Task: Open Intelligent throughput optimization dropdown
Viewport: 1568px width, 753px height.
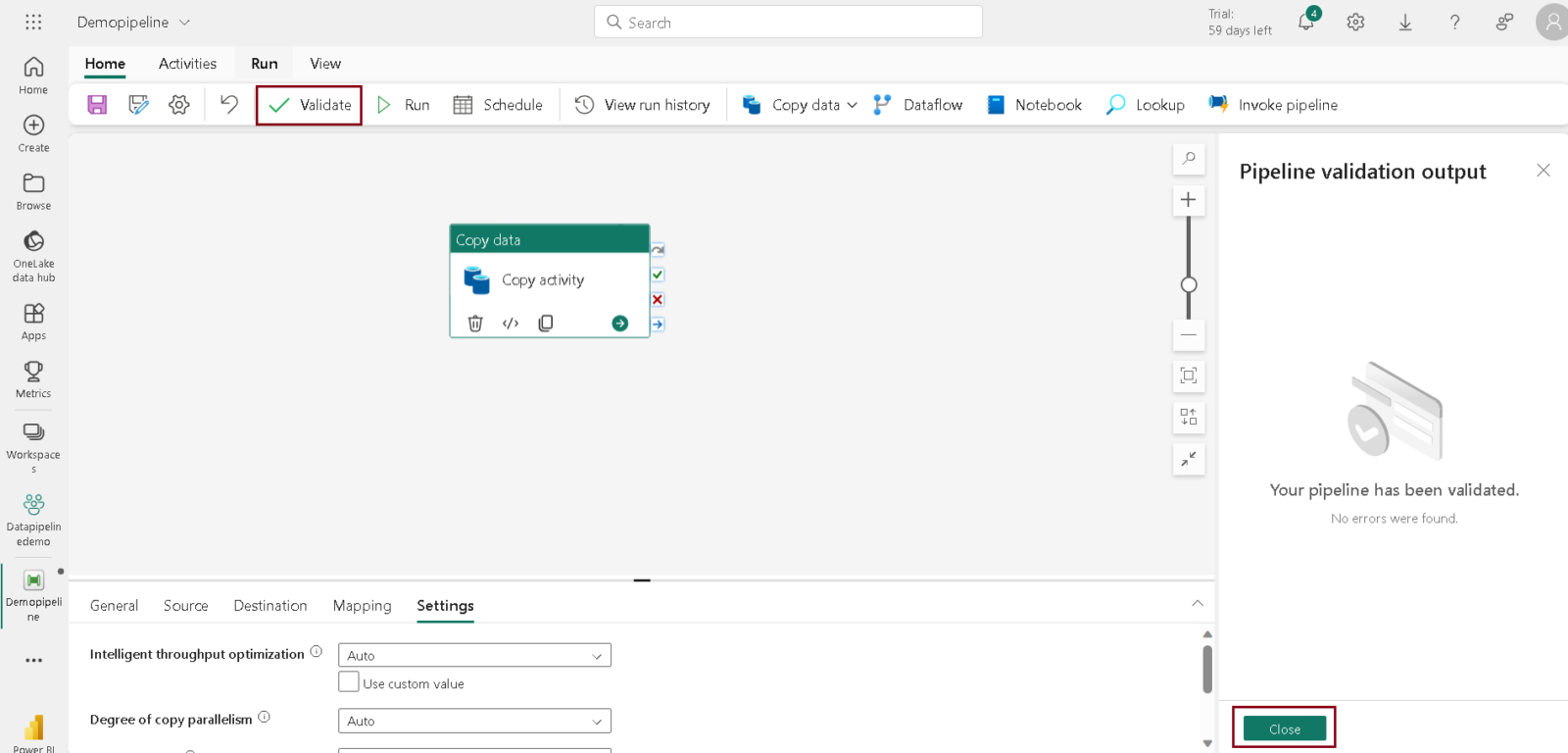Action: (x=474, y=655)
